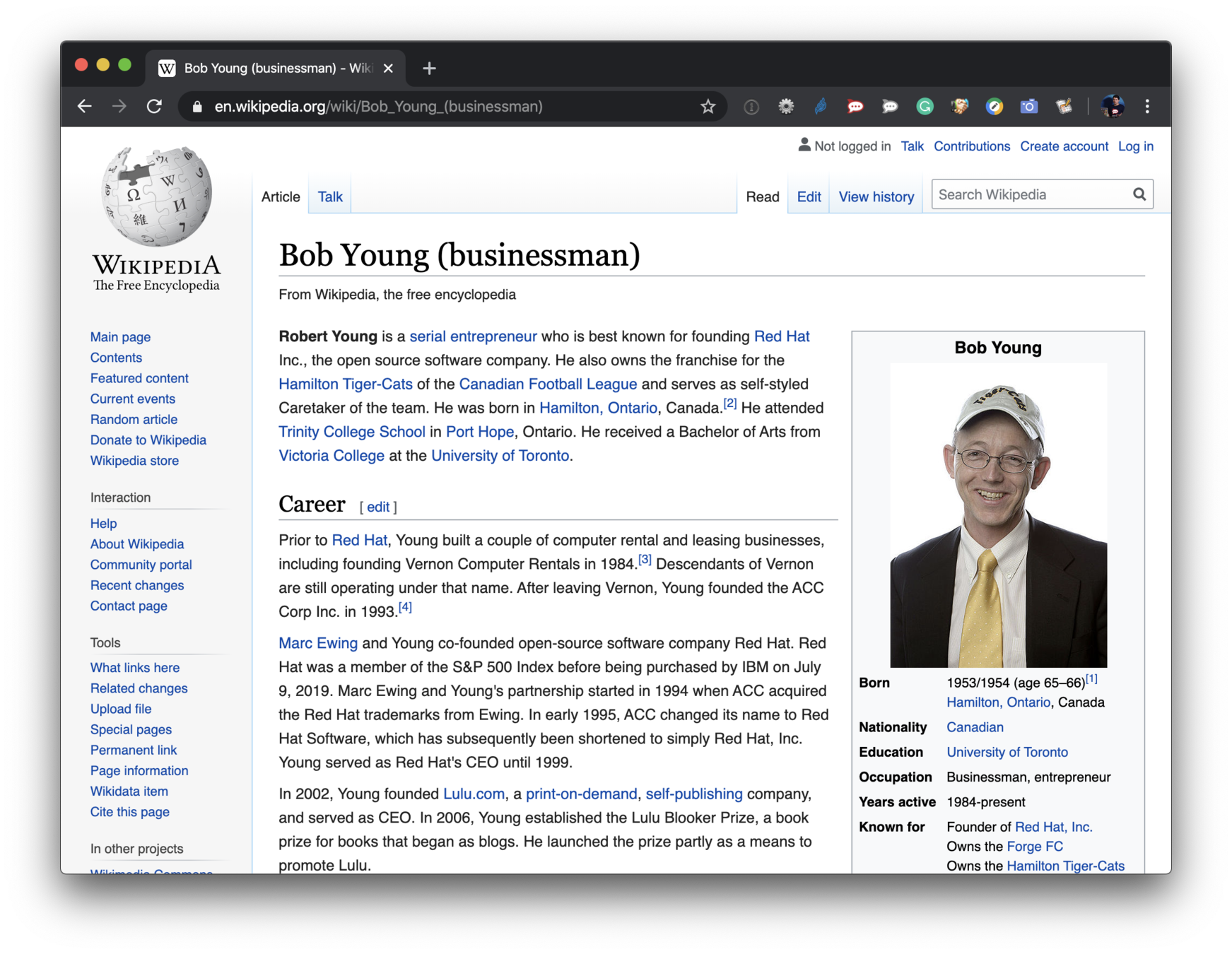This screenshot has width=1232, height=954.
Task: Open the red chat bubble extension
Action: [855, 107]
